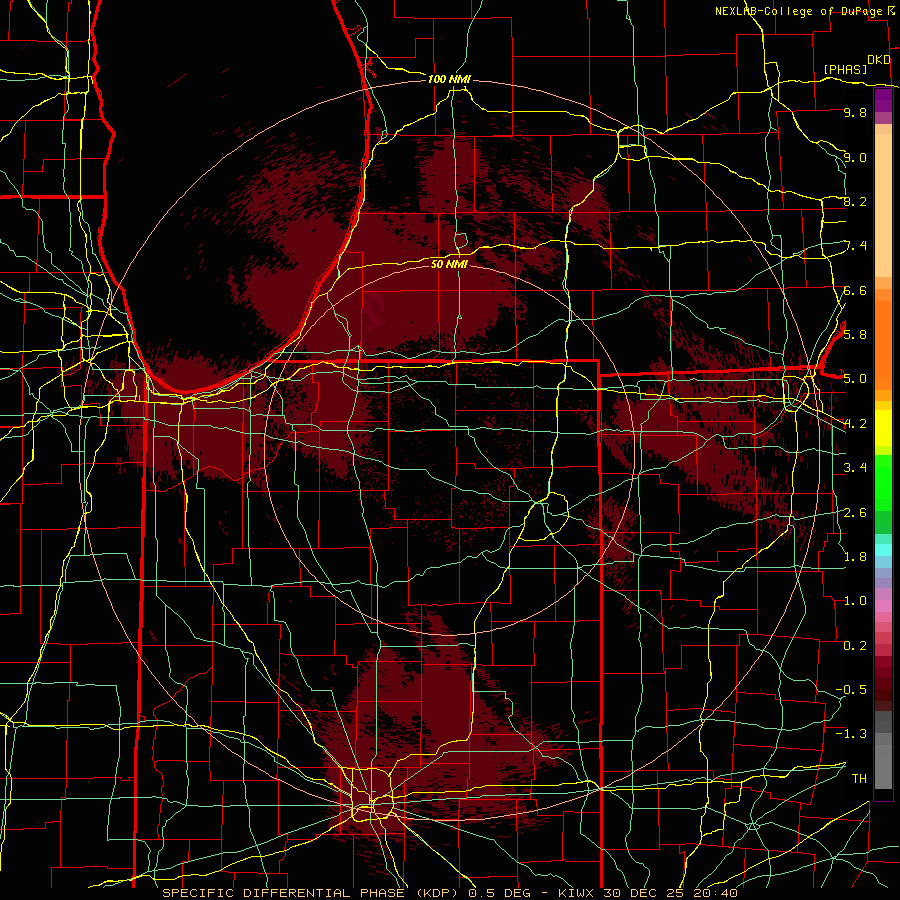Click the -0.5 value on the color scale
The image size is (900, 900).
851,689
